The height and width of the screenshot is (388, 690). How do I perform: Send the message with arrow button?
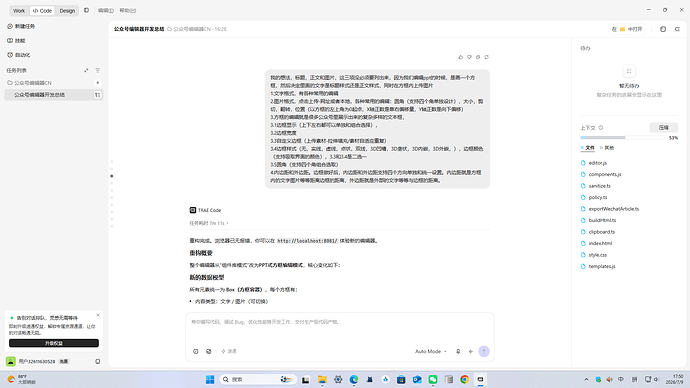(484, 351)
